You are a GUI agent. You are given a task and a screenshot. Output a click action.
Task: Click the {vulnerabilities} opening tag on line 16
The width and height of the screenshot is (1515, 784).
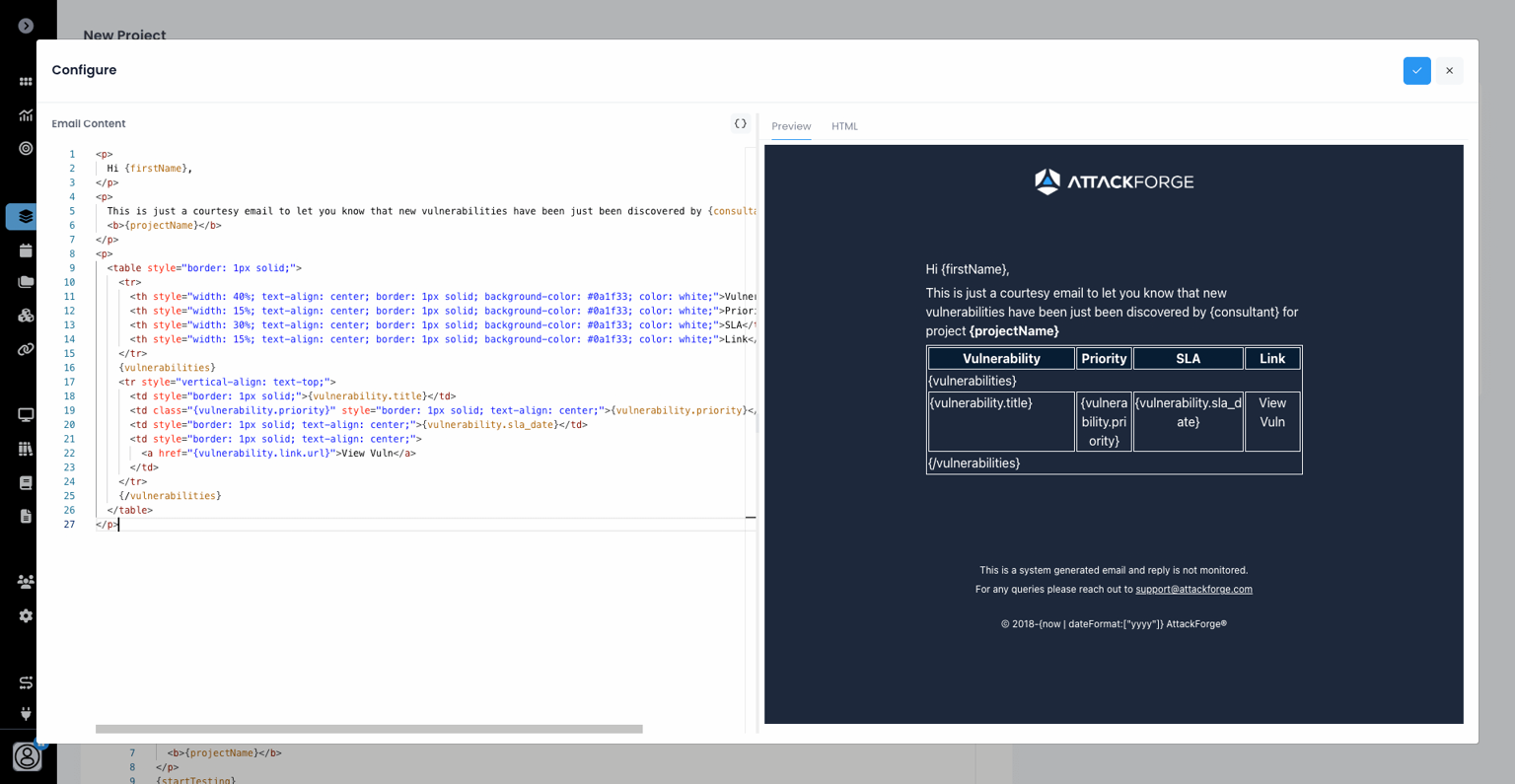168,368
